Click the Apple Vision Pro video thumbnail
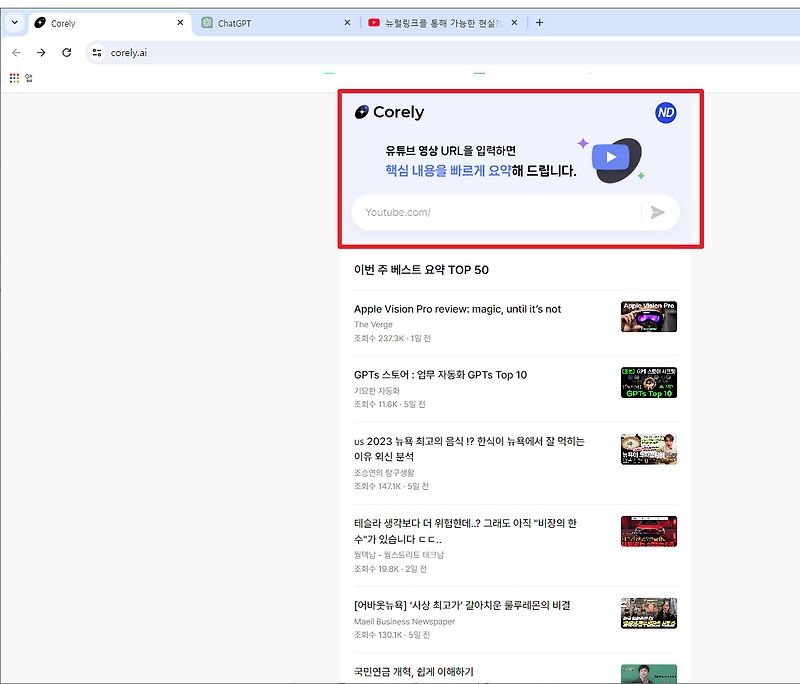800x684 pixels. tap(648, 317)
